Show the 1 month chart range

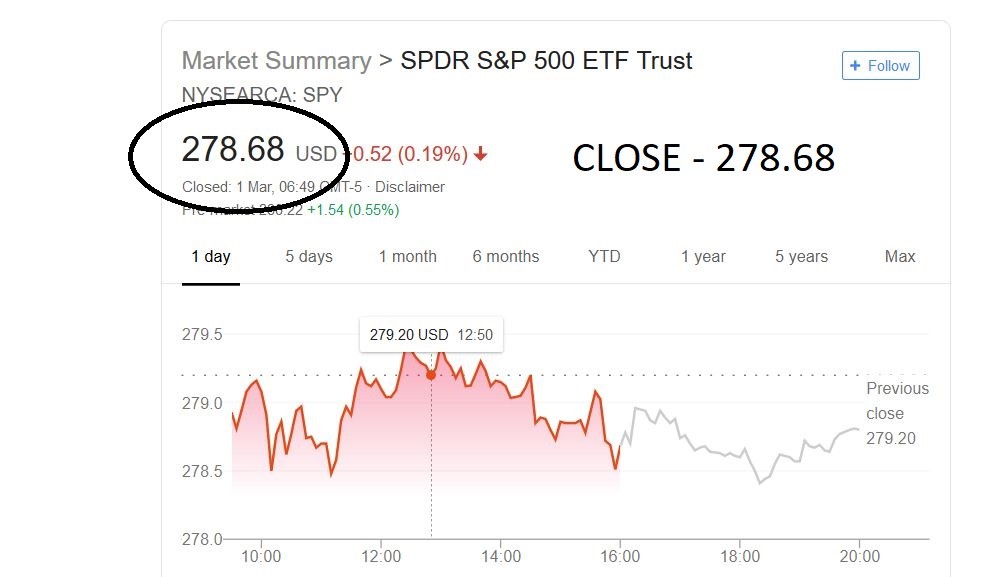(x=407, y=257)
